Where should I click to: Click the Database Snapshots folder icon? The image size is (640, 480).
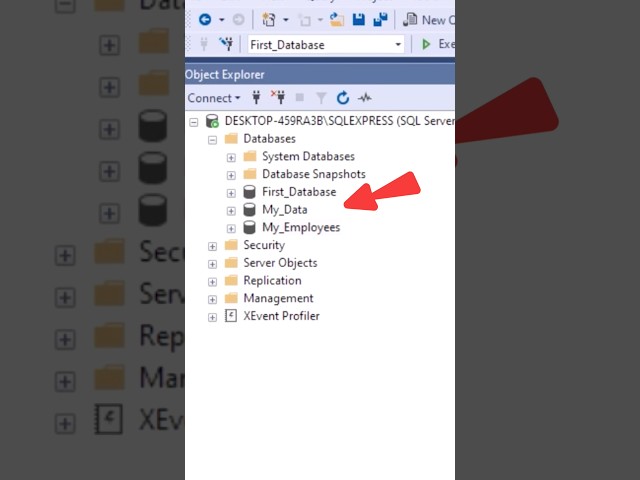250,174
